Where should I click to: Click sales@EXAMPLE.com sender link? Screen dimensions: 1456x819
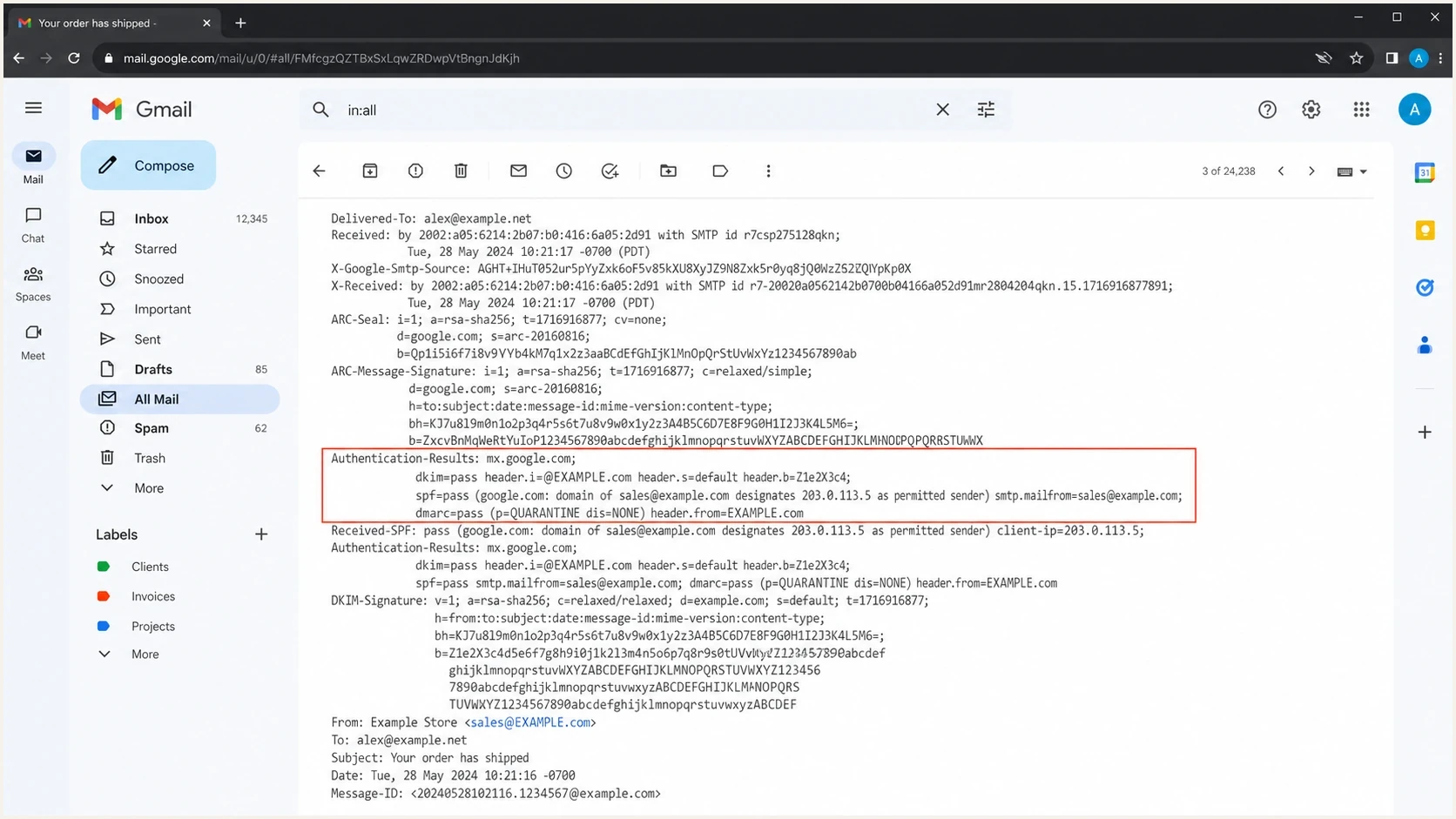(x=530, y=722)
